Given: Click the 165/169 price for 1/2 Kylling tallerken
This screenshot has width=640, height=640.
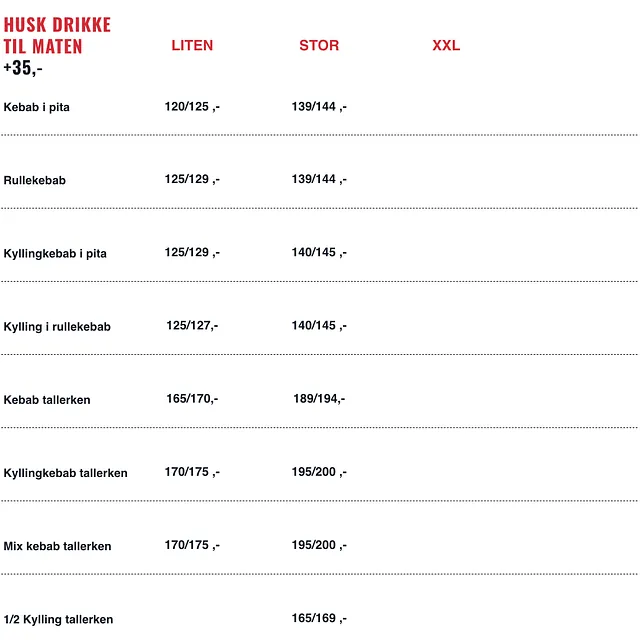Looking at the screenshot, I should (x=319, y=618).
